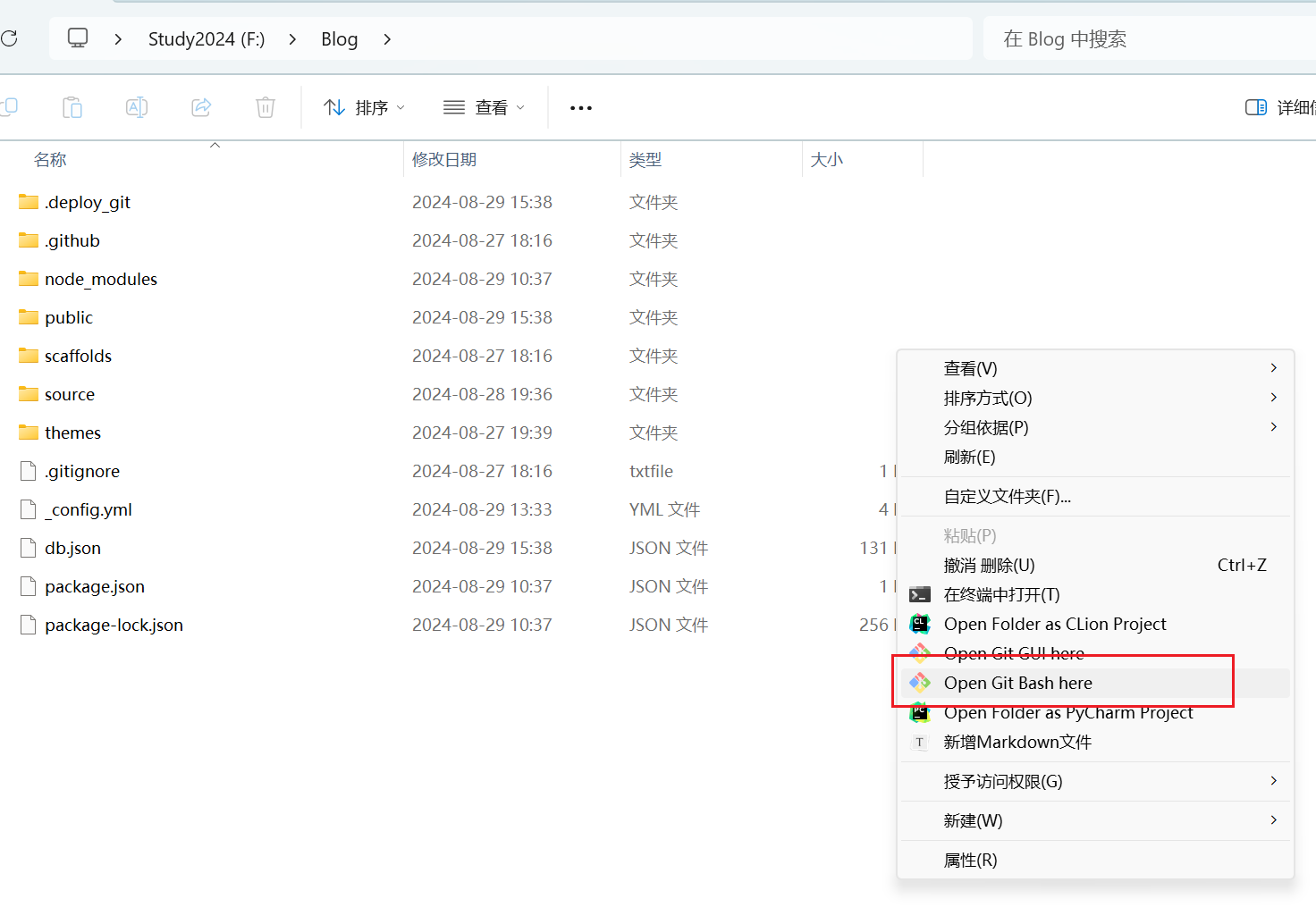The height and width of the screenshot is (924, 1316).
Task: Expand the chevron after This PC icon
Action: pyautogui.click(x=118, y=39)
